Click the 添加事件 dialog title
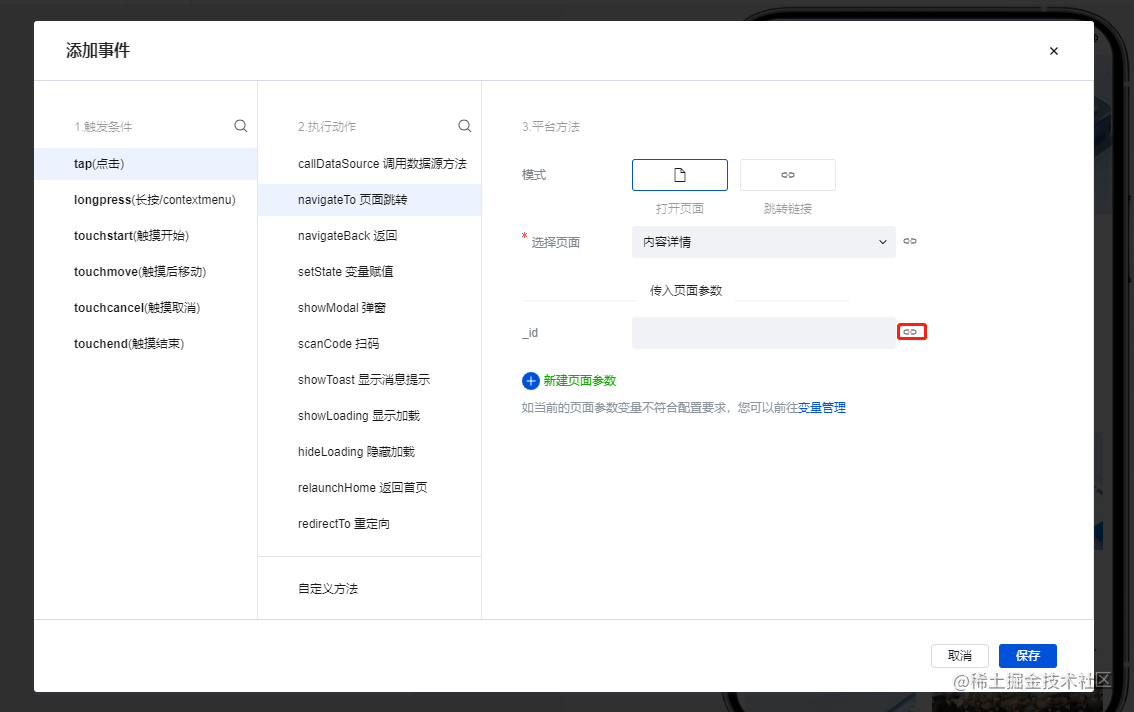 tap(98, 51)
